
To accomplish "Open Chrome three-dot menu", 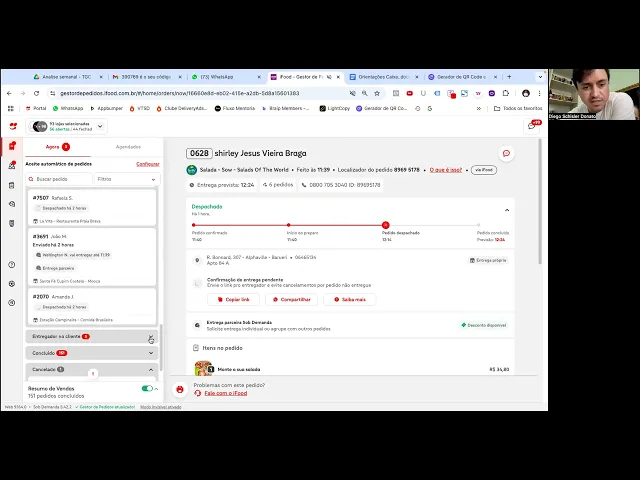I will point(539,93).
